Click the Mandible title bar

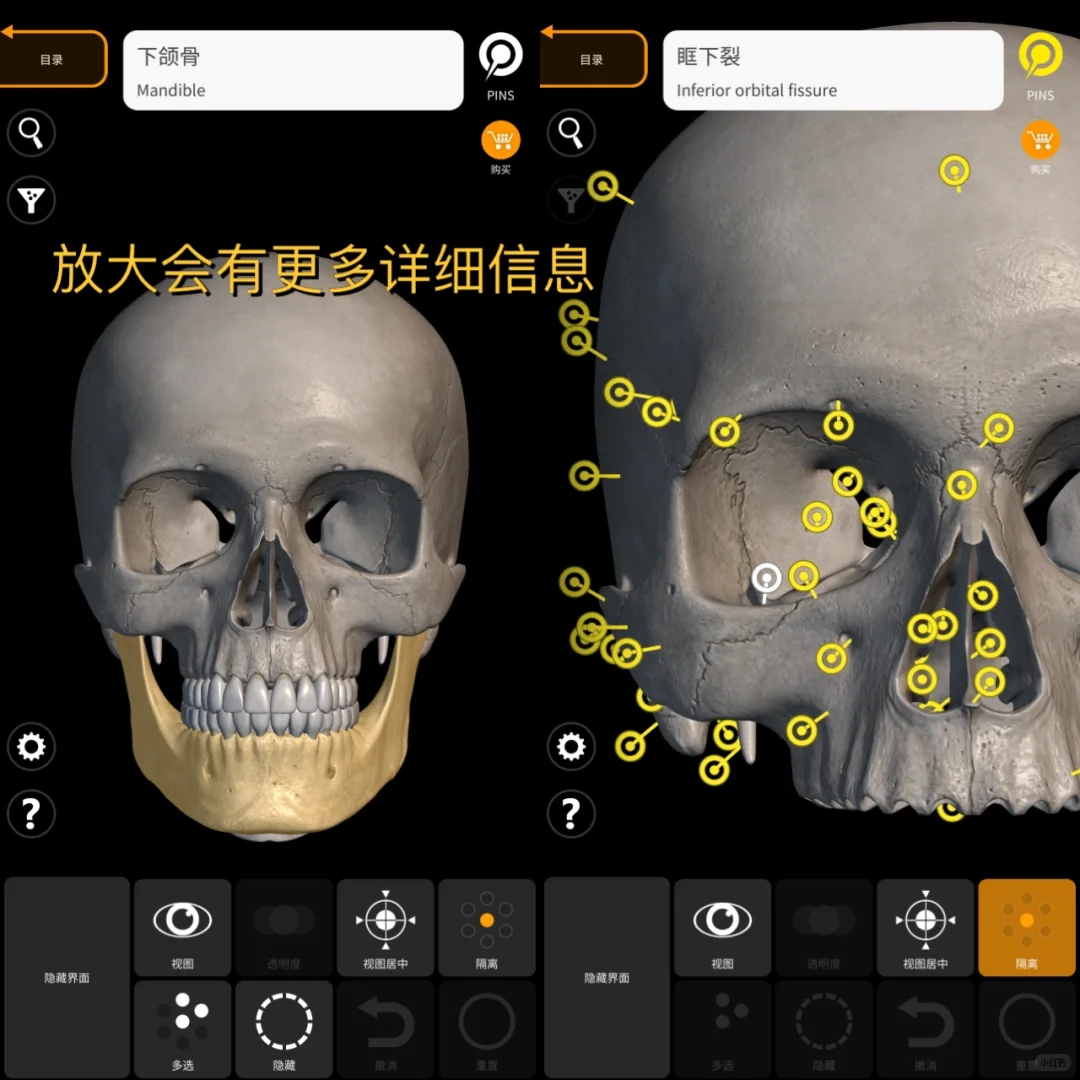click(x=292, y=70)
